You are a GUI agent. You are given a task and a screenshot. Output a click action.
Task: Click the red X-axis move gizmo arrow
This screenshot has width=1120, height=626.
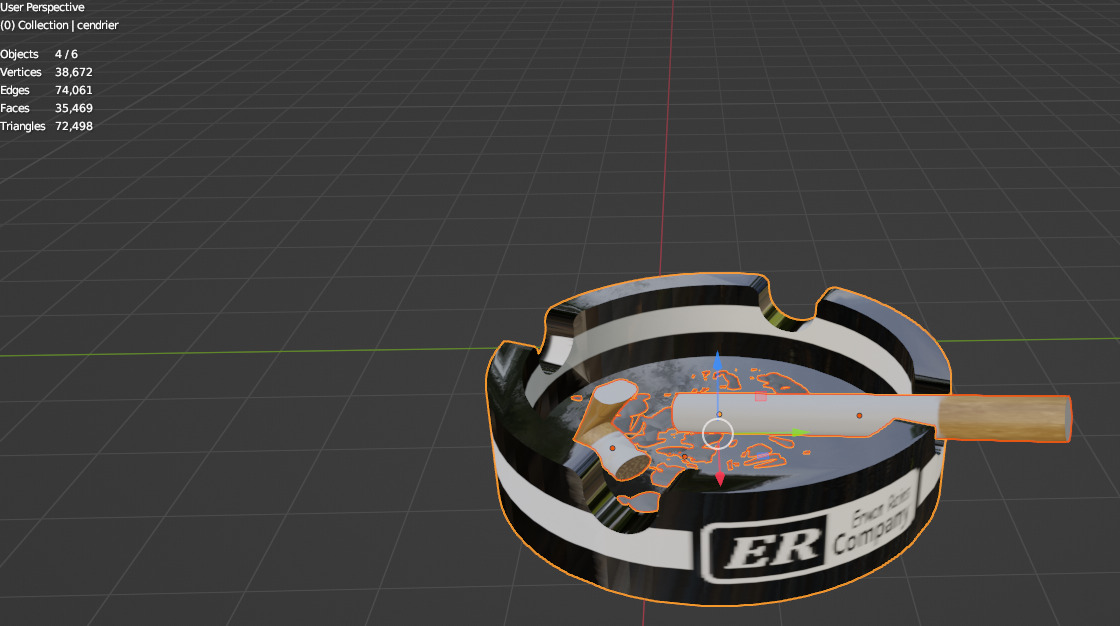(x=720, y=479)
